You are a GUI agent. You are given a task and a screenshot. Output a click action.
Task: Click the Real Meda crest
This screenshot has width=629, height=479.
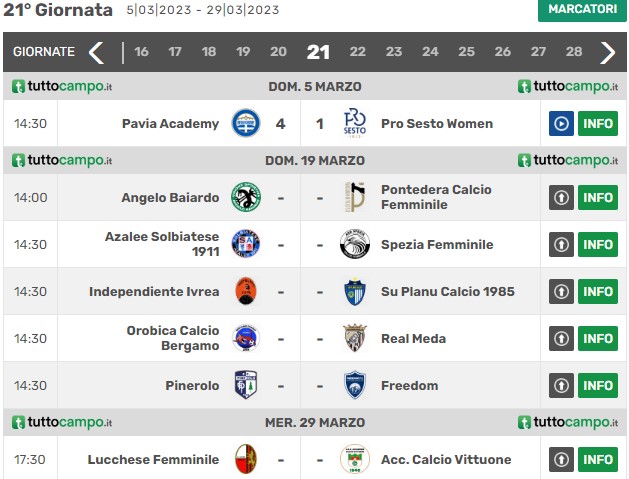point(355,338)
